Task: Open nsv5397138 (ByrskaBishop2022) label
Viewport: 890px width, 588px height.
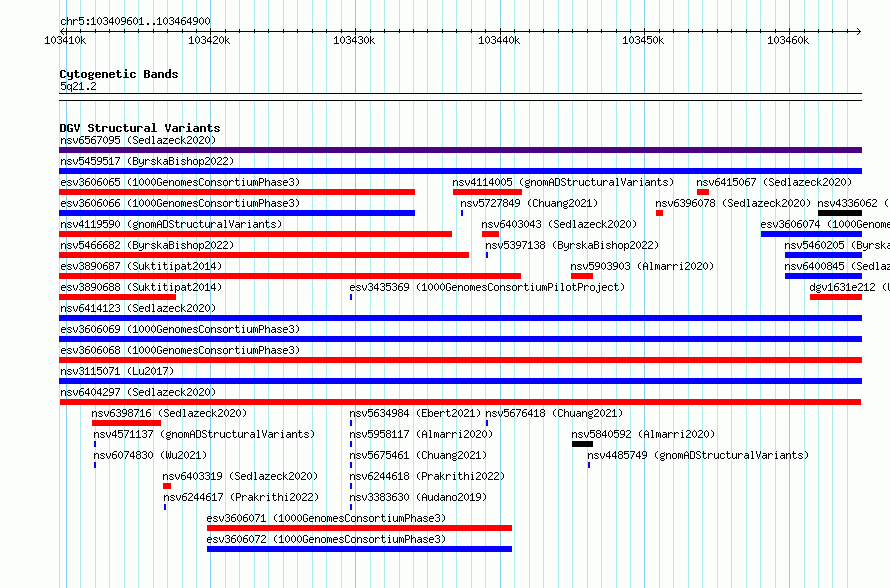Action: tap(572, 245)
